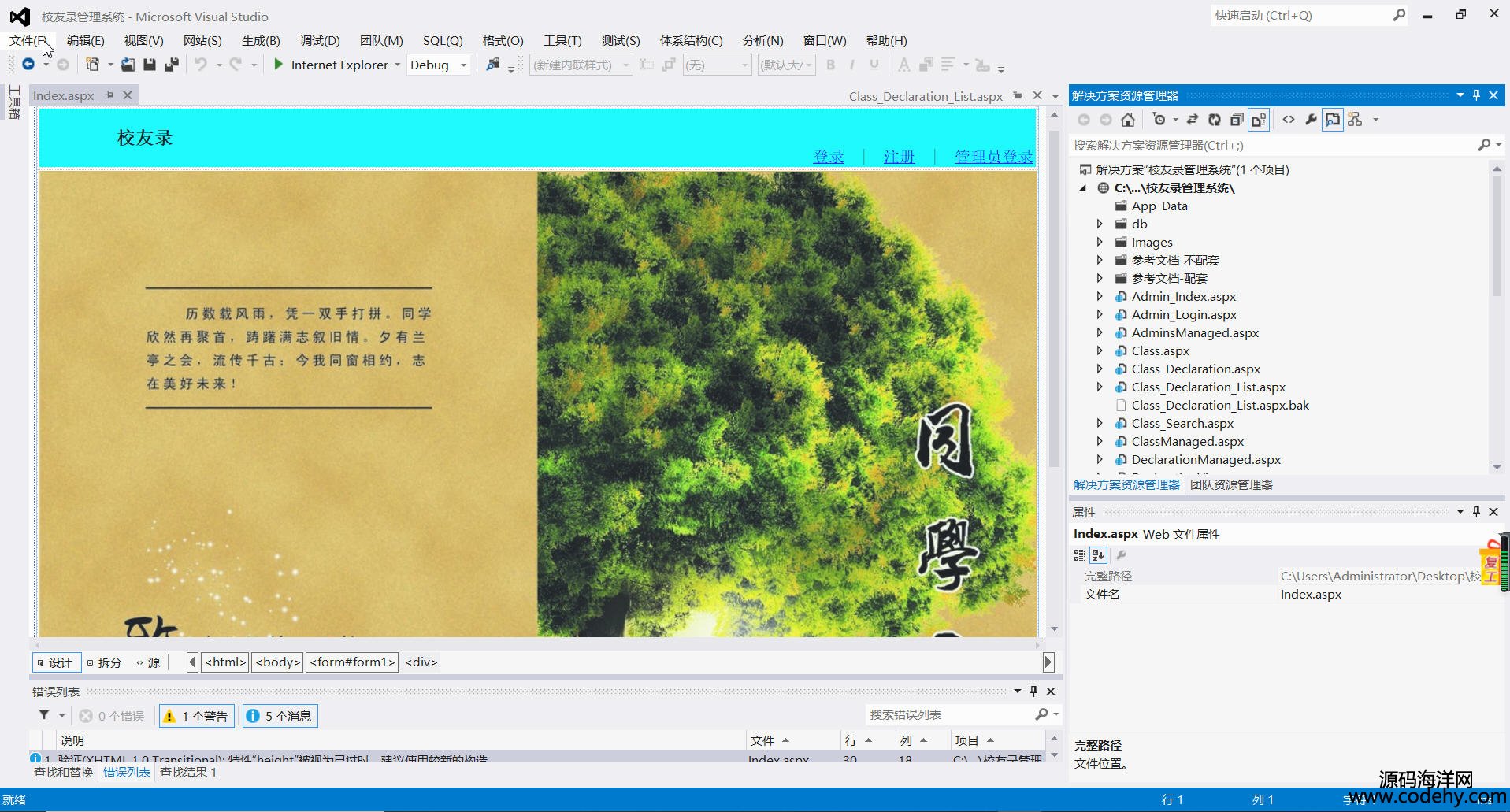1510x812 pixels.
Task: Toggle the 5 个消息 messages filter
Action: pyautogui.click(x=280, y=716)
